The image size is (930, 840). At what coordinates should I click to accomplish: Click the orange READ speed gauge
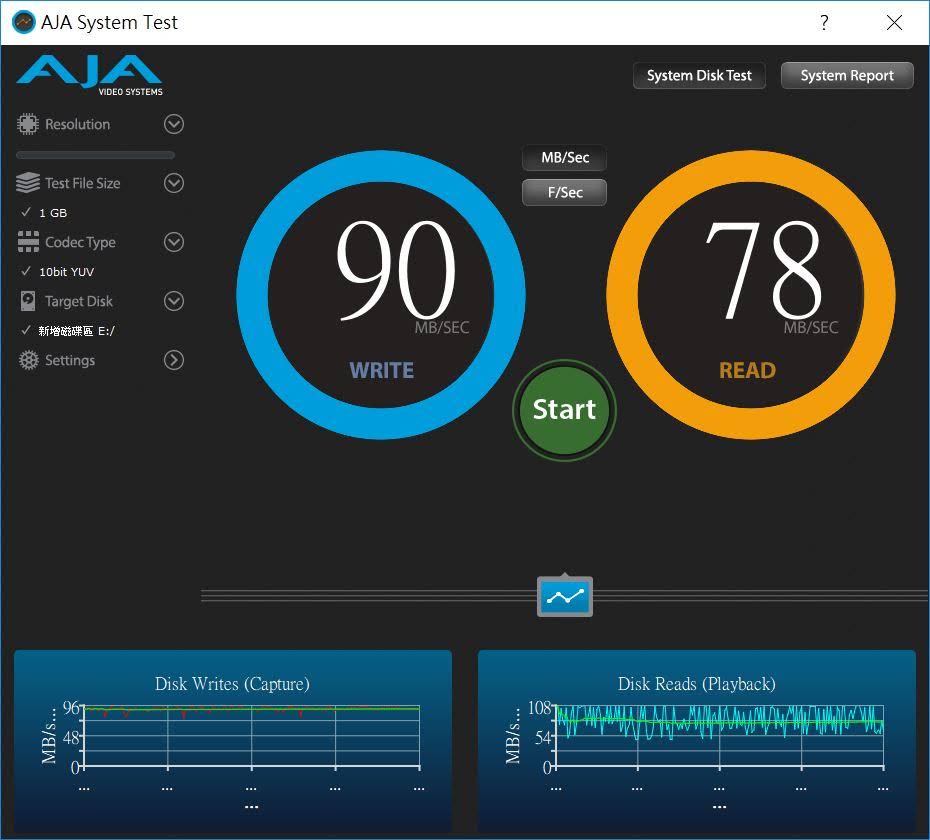pos(751,295)
